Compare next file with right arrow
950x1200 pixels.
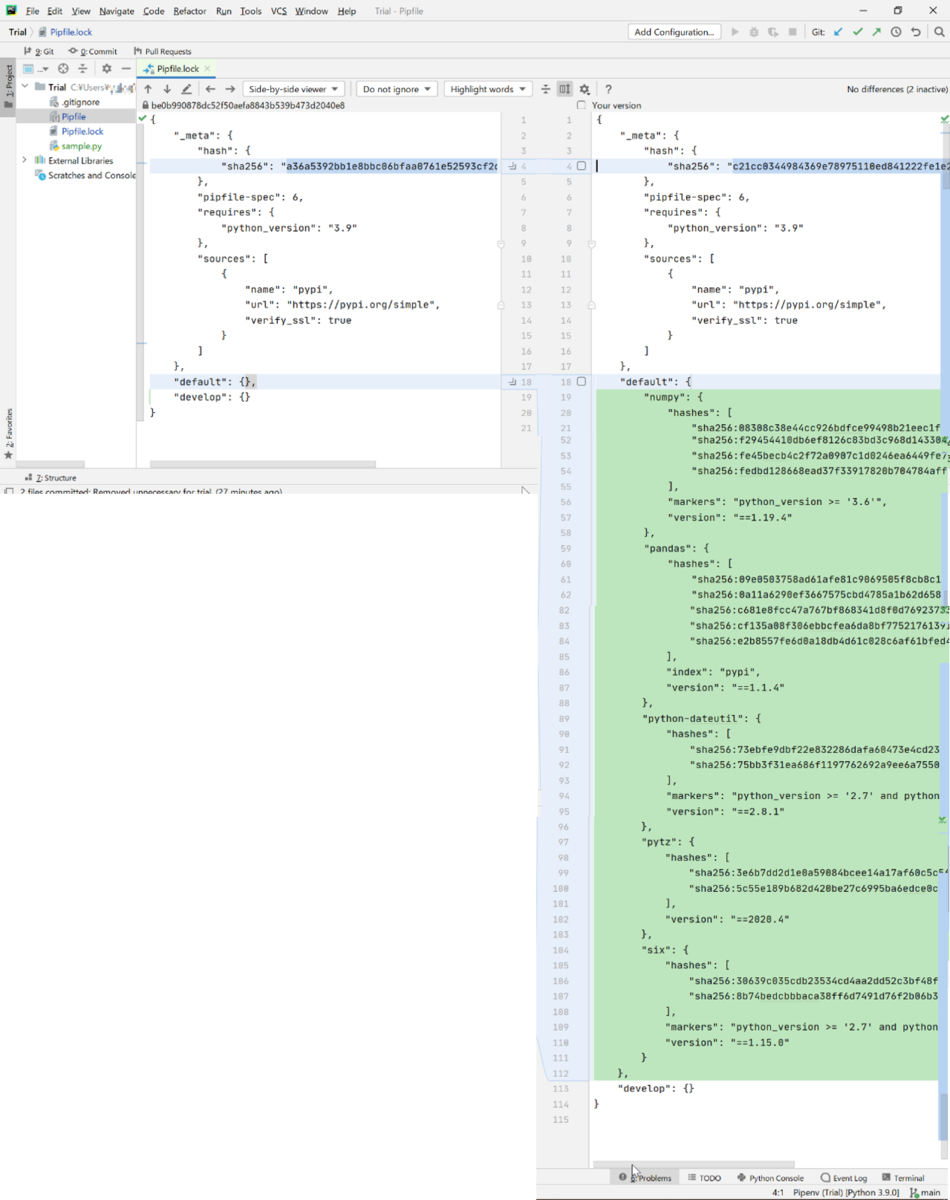(x=230, y=89)
